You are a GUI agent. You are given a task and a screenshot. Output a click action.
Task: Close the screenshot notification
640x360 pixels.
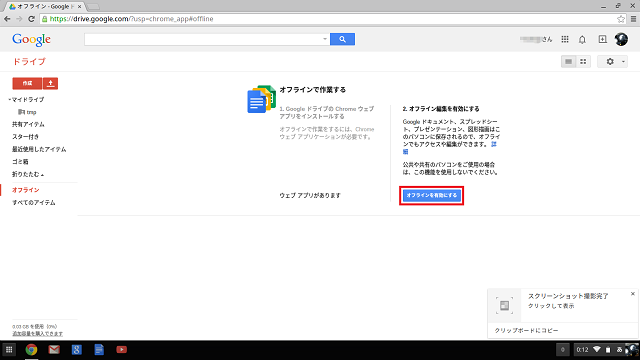633,294
